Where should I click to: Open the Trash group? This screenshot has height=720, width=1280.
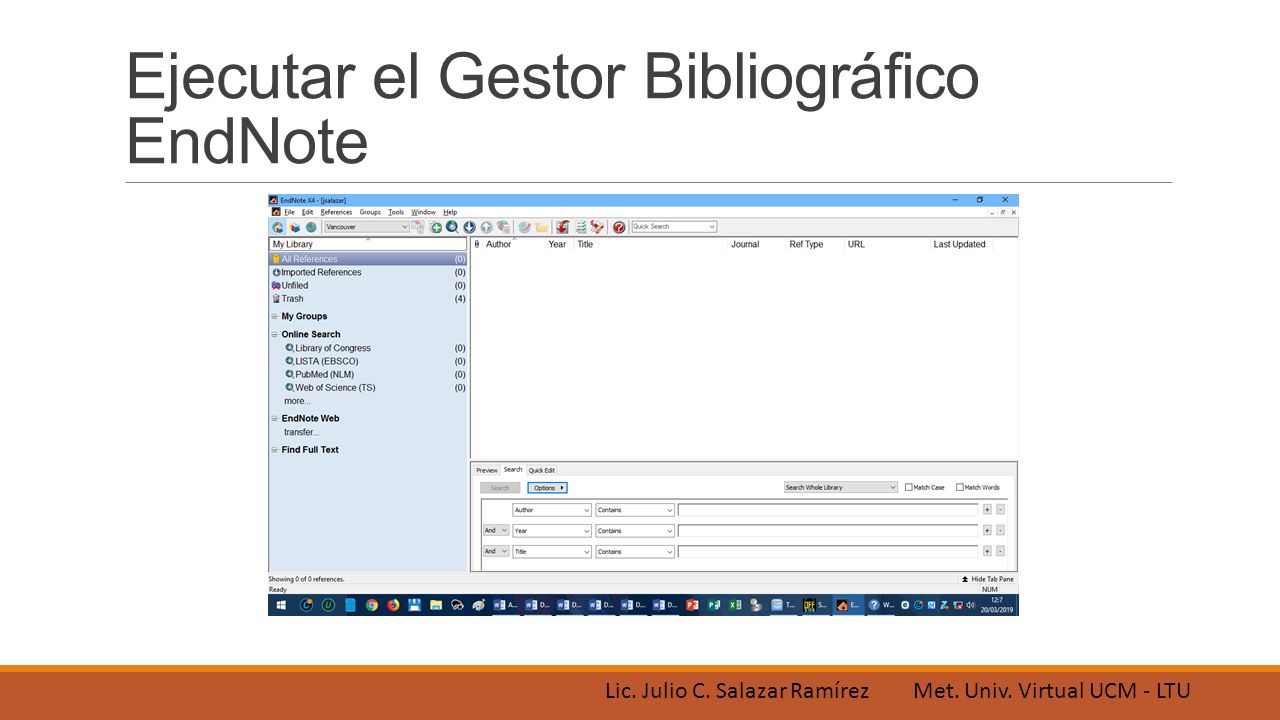(x=368, y=298)
